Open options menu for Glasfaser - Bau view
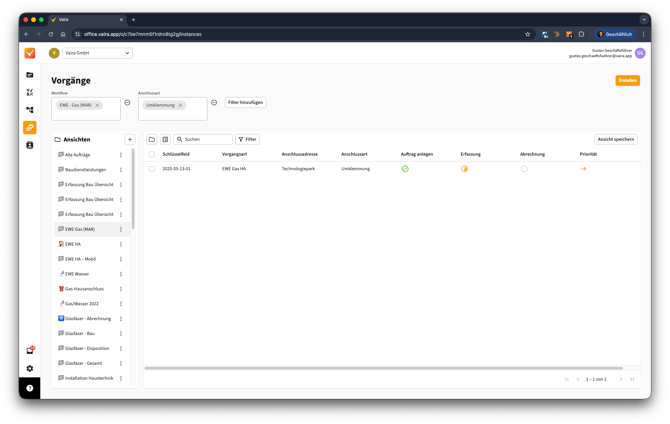Image resolution: width=670 pixels, height=424 pixels. coord(121,333)
